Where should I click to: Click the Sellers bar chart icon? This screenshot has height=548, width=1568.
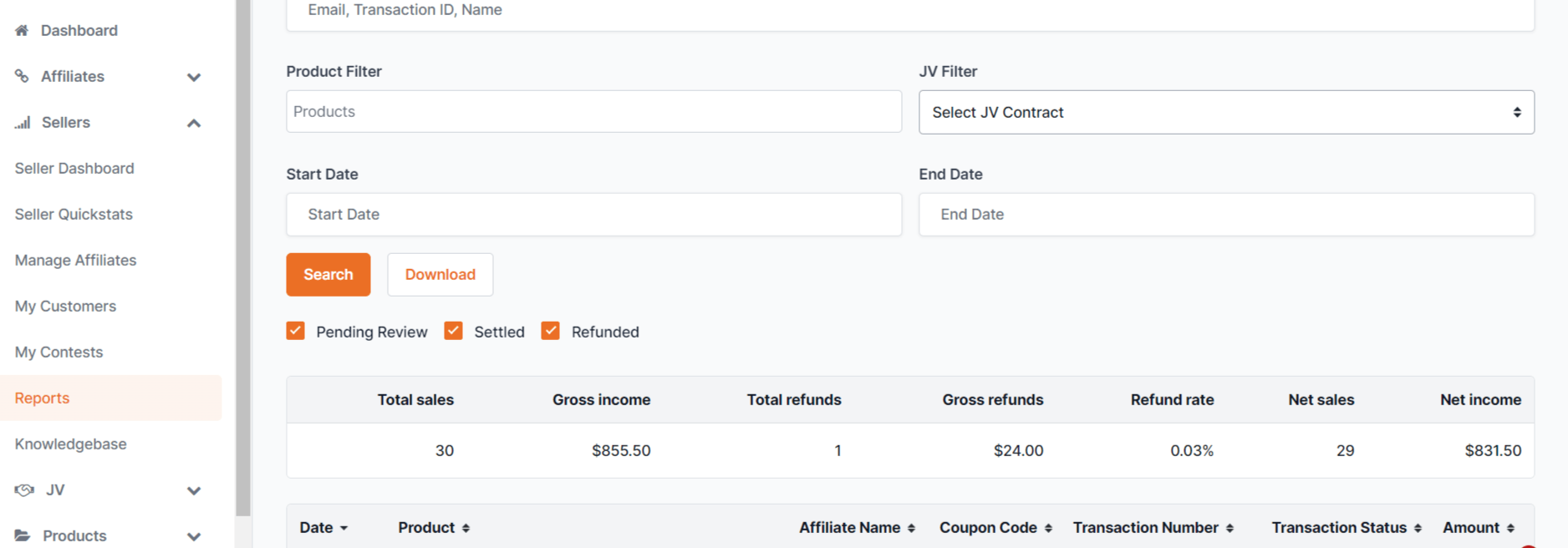coord(23,122)
